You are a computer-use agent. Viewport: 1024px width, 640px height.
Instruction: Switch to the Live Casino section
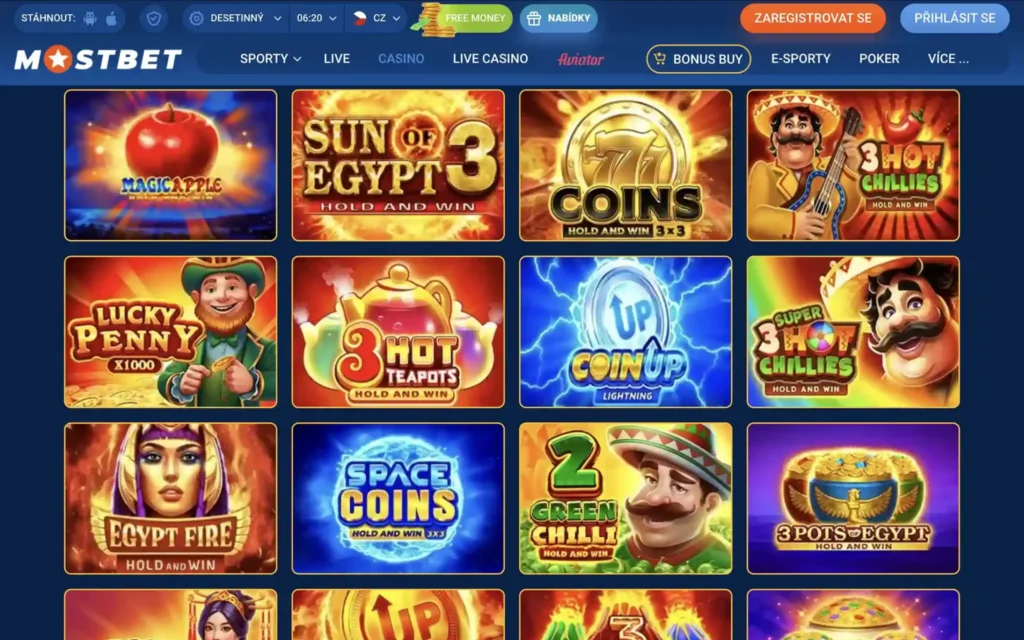[490, 59]
